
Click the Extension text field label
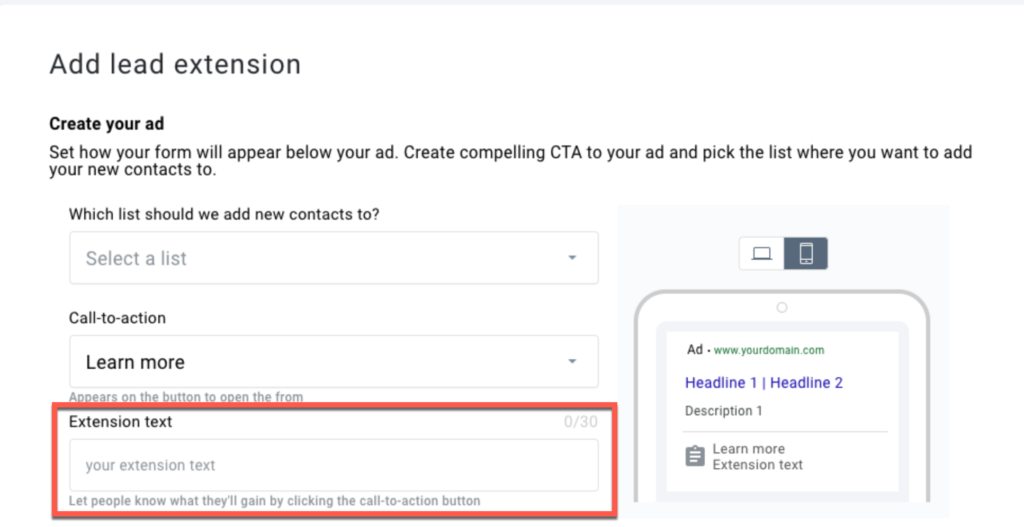[x=121, y=422]
